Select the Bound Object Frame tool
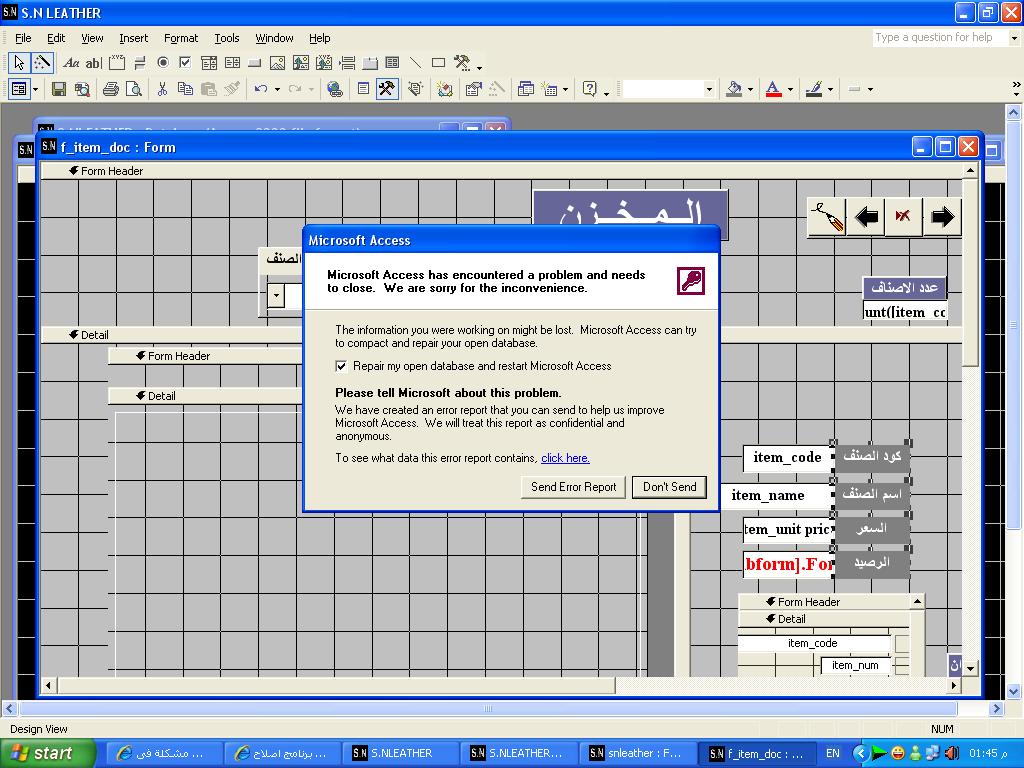1024x768 pixels. [324, 63]
